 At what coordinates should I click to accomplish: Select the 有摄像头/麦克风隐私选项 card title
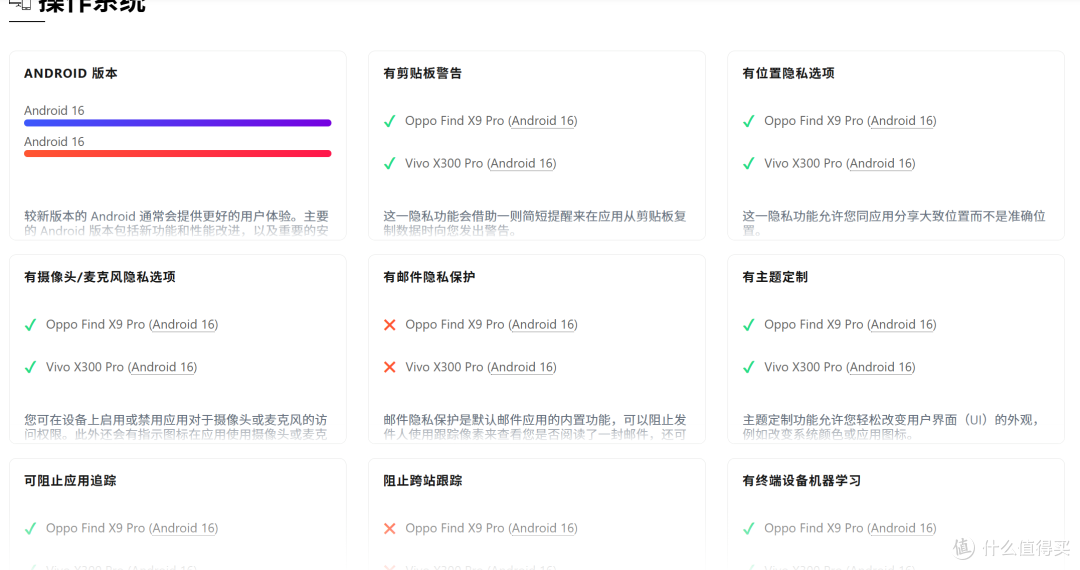click(100, 277)
